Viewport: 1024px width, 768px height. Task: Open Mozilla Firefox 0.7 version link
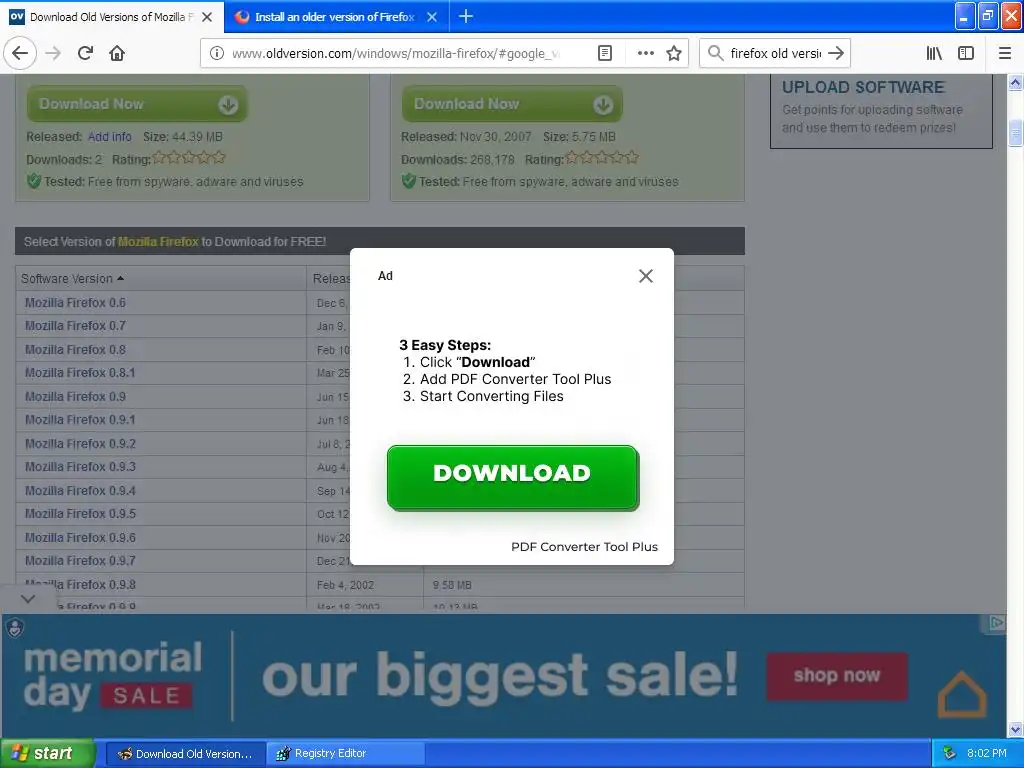(75, 325)
